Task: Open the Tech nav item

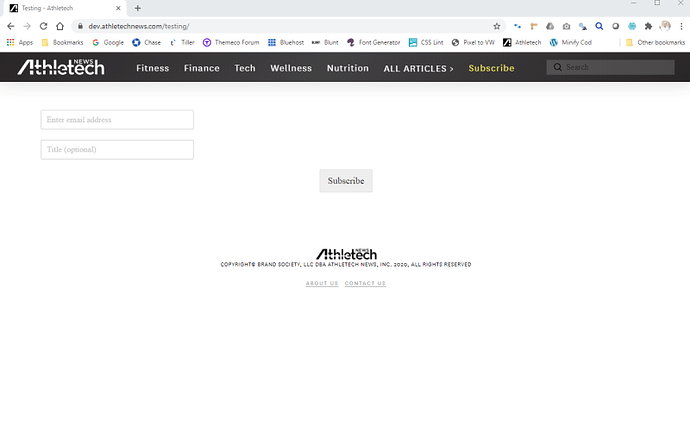Action: (x=245, y=68)
